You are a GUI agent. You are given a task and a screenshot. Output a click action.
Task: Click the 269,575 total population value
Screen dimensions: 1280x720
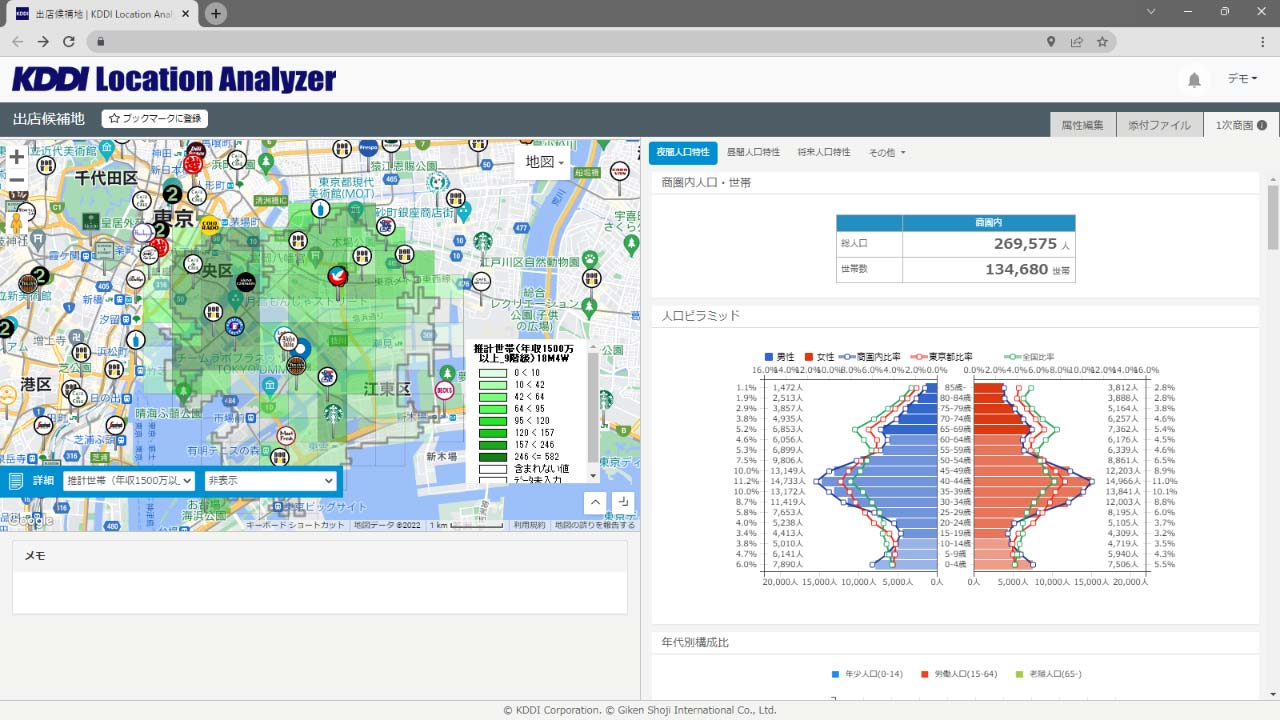[1025, 244]
